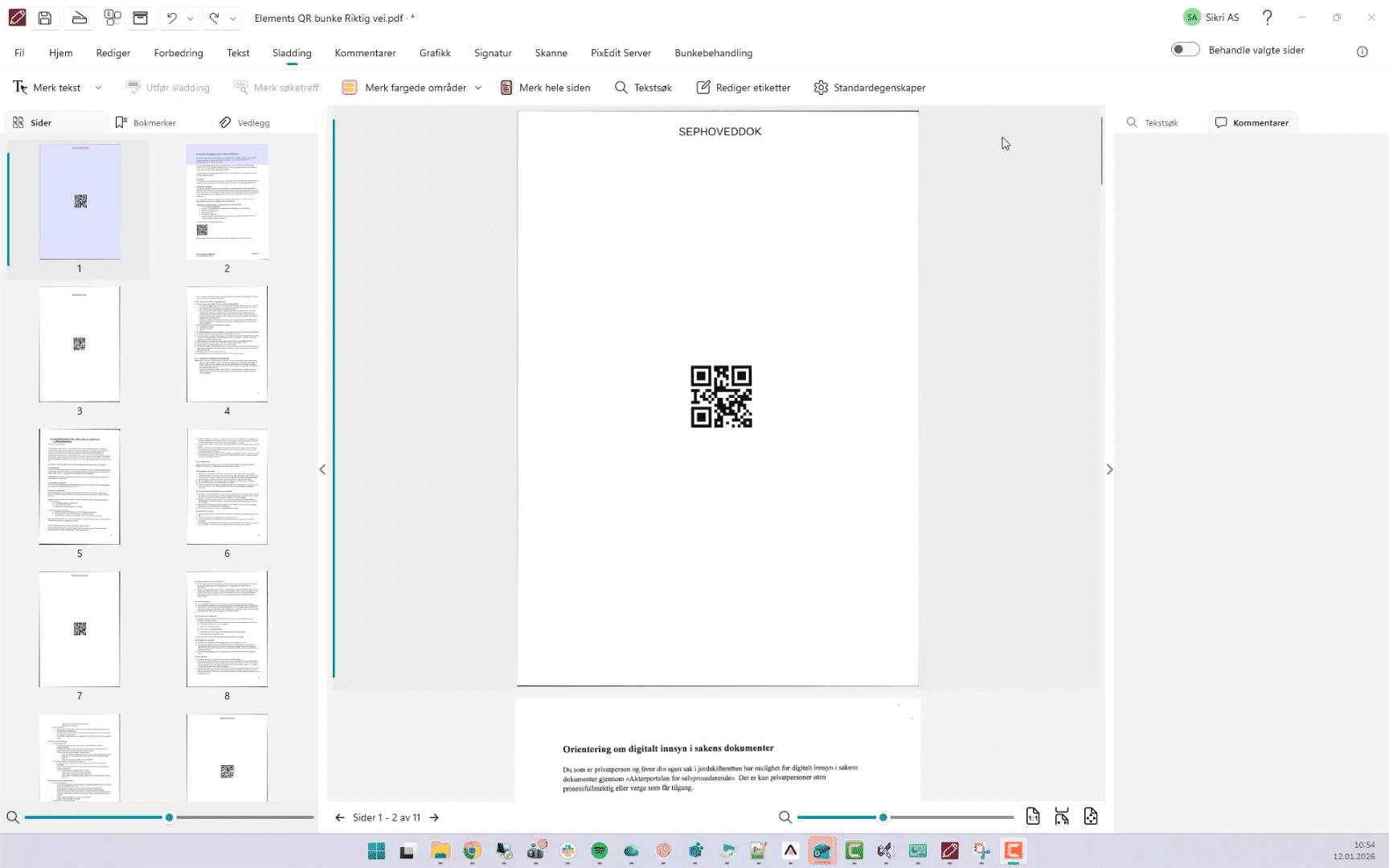Select page 3 thumbnail
This screenshot has width=1389, height=868.
point(80,344)
